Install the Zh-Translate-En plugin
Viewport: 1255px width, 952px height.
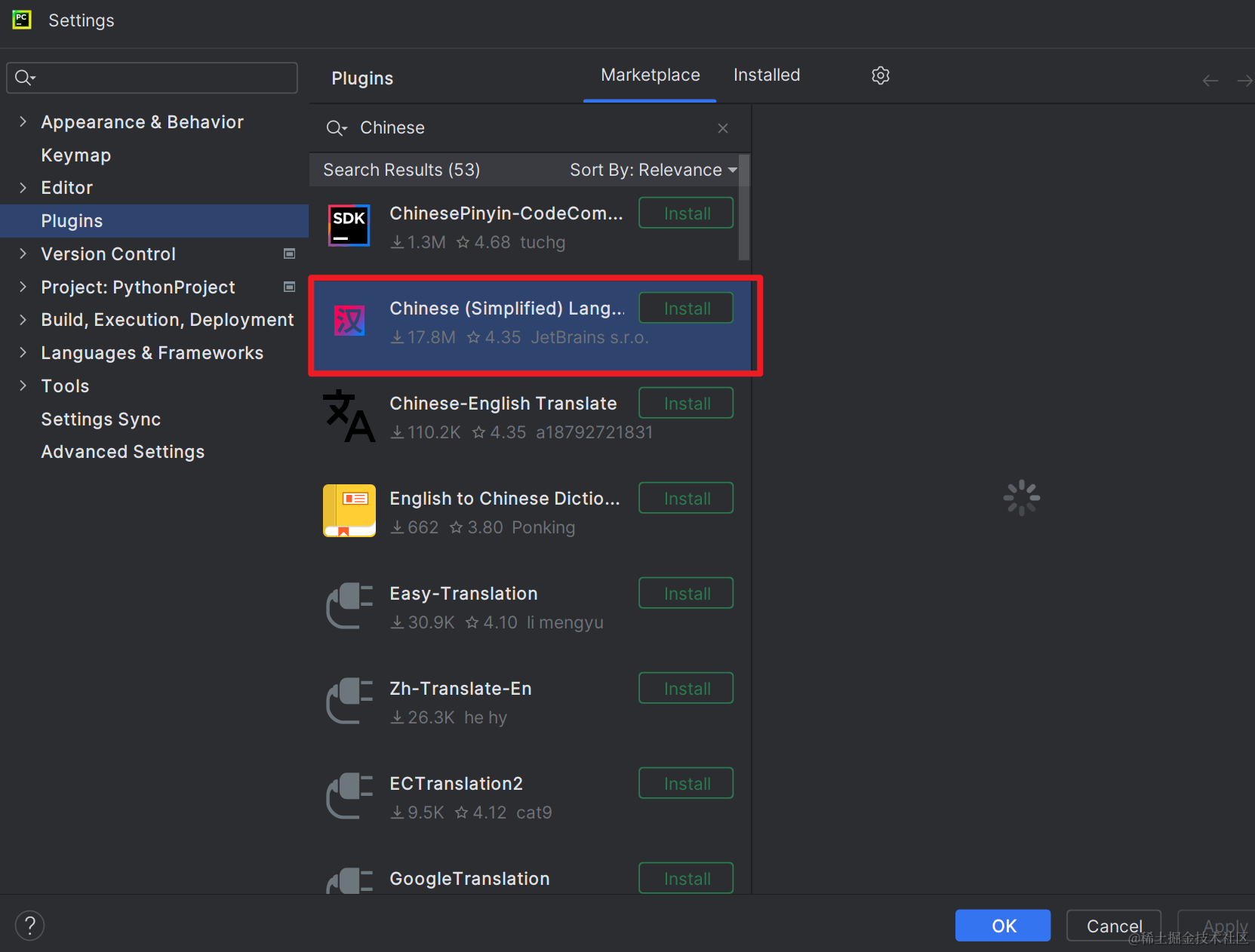pos(686,688)
